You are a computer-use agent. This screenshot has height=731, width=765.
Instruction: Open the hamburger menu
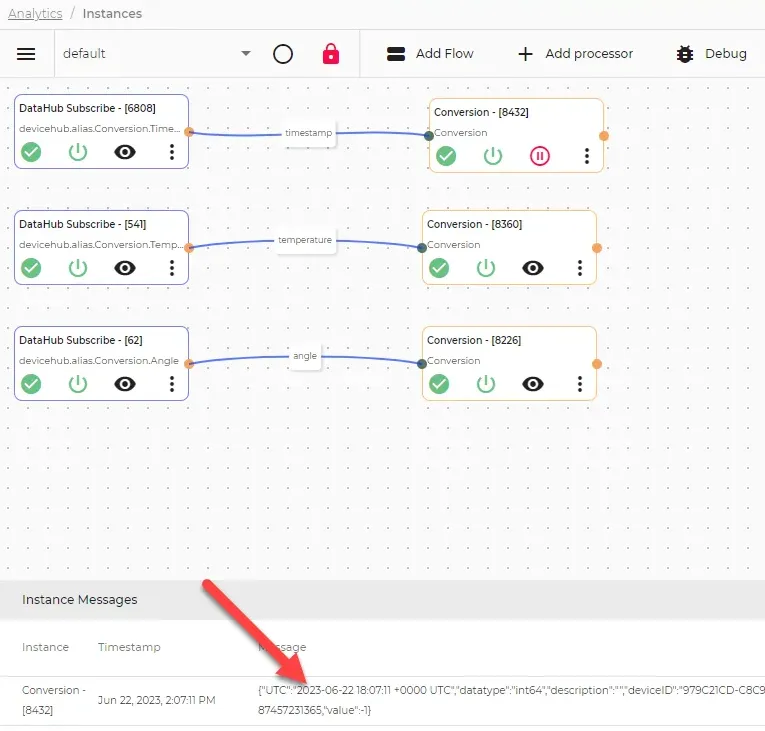26,54
